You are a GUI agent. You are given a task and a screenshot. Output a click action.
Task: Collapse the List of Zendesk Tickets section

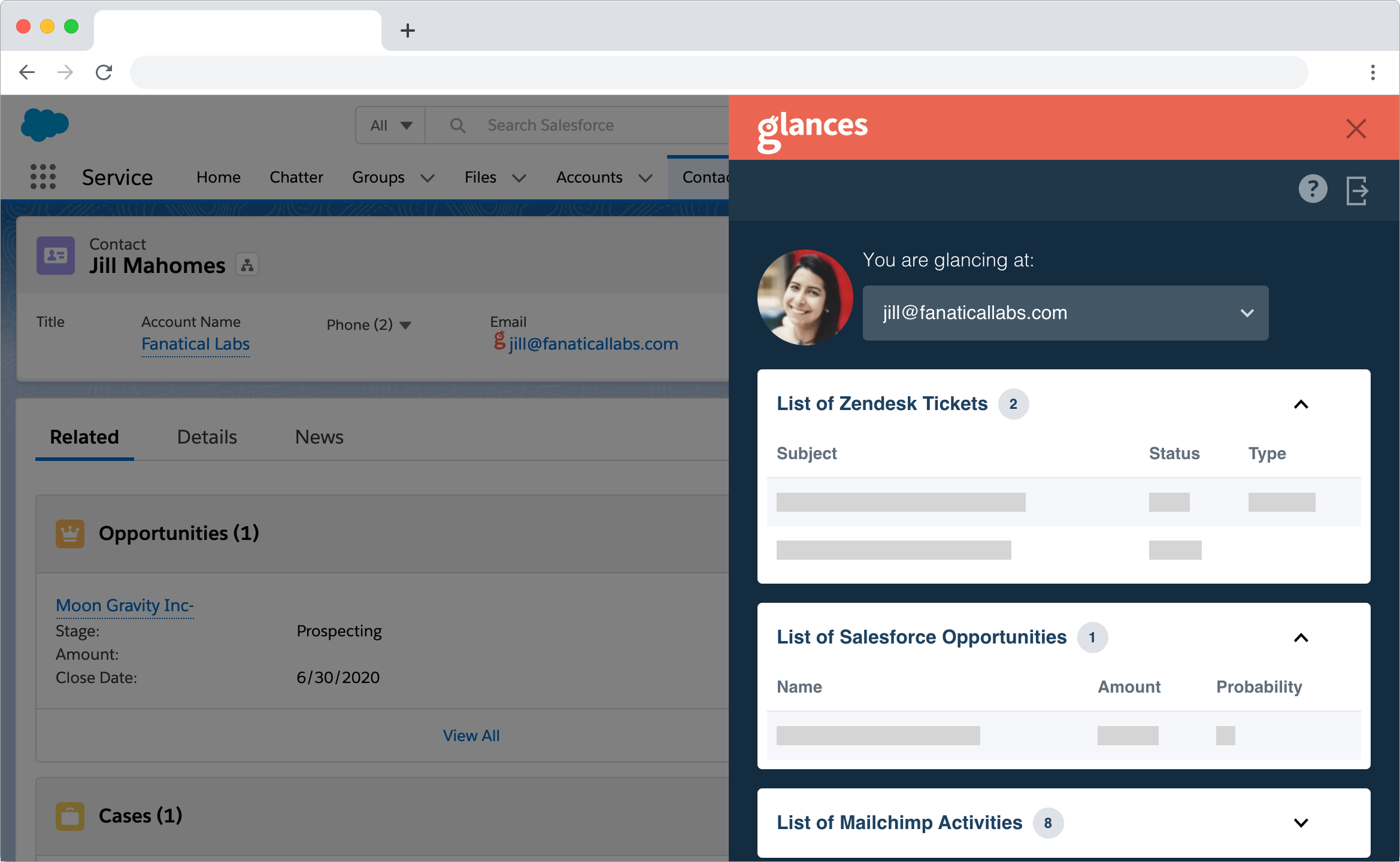click(x=1301, y=405)
